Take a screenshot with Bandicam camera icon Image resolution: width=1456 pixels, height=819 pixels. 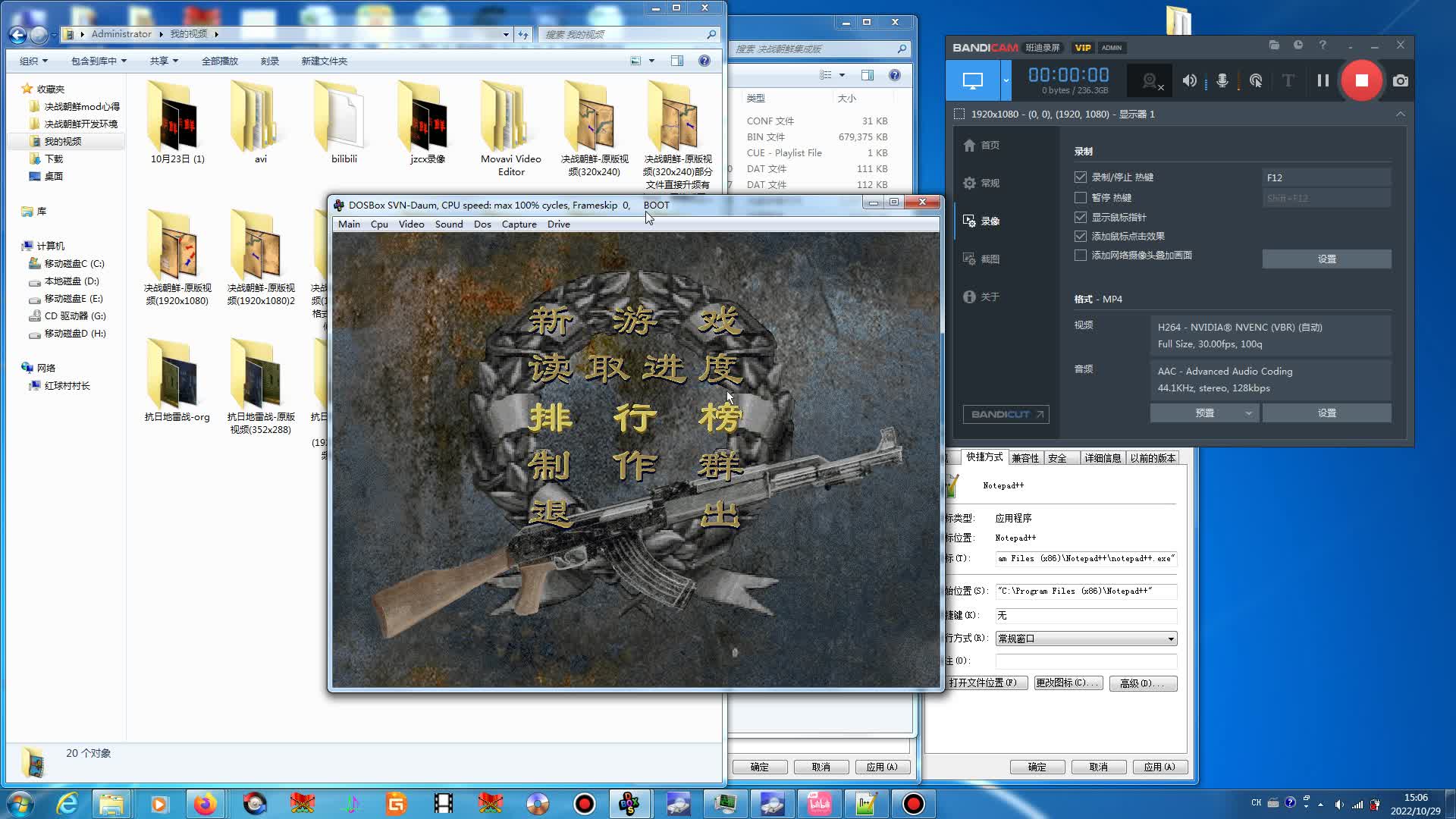[x=1400, y=80]
